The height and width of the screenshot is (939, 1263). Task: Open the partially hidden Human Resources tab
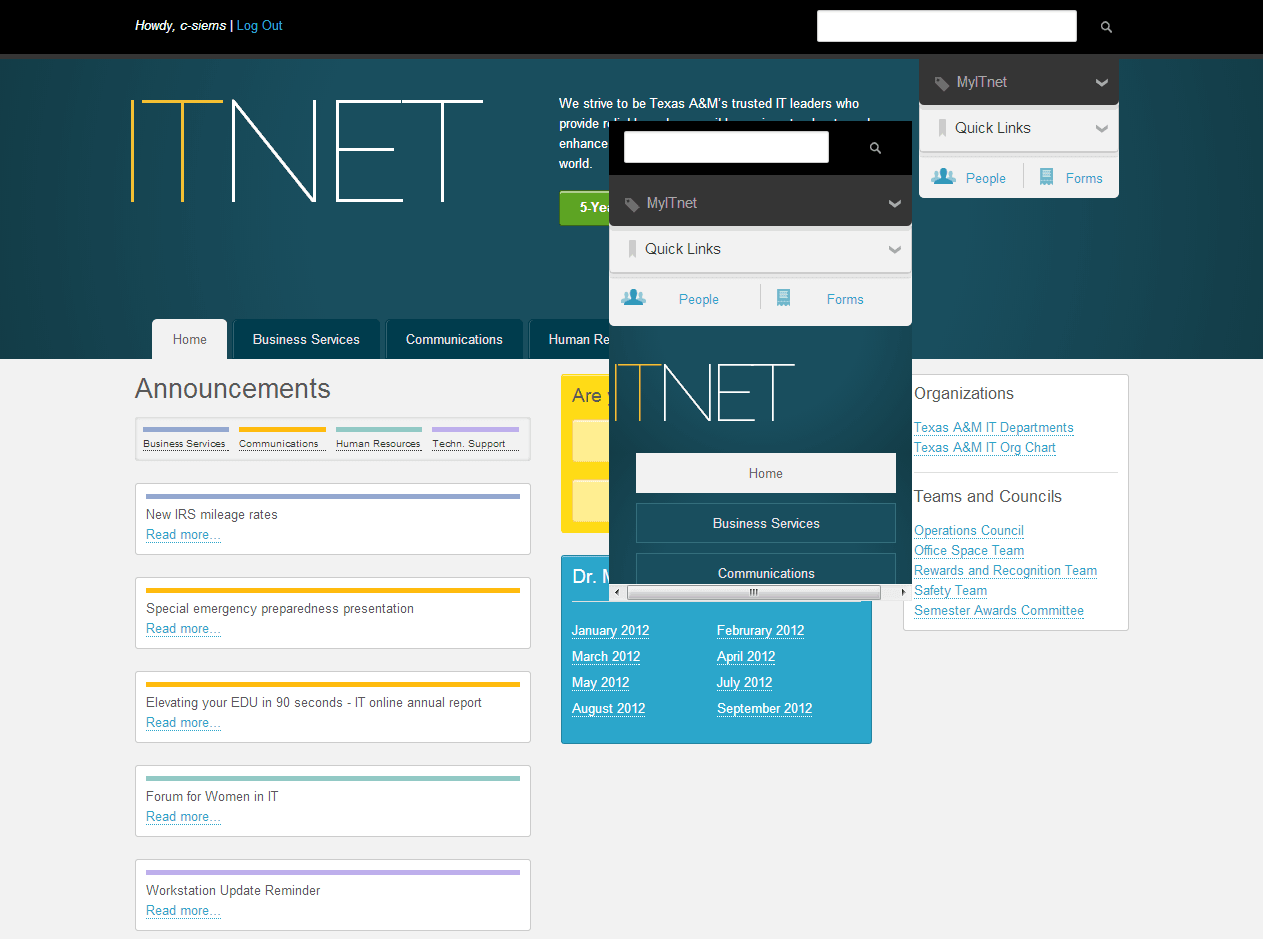click(x=569, y=339)
